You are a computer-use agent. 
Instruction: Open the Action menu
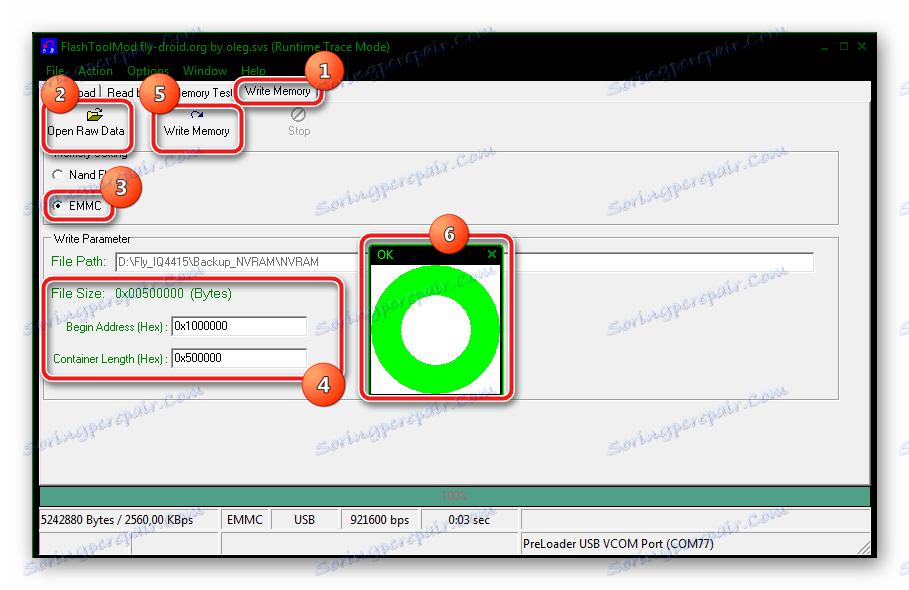pos(95,71)
